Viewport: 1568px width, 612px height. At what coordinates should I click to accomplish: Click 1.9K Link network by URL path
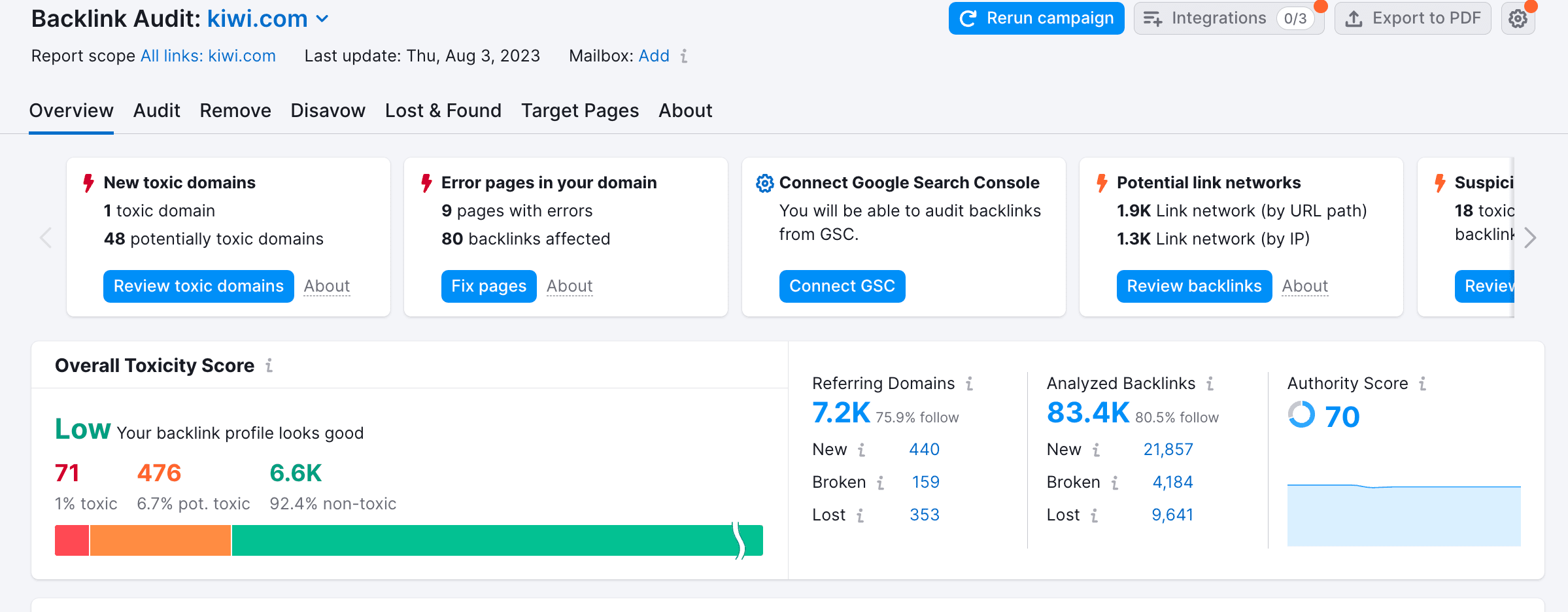(1242, 211)
